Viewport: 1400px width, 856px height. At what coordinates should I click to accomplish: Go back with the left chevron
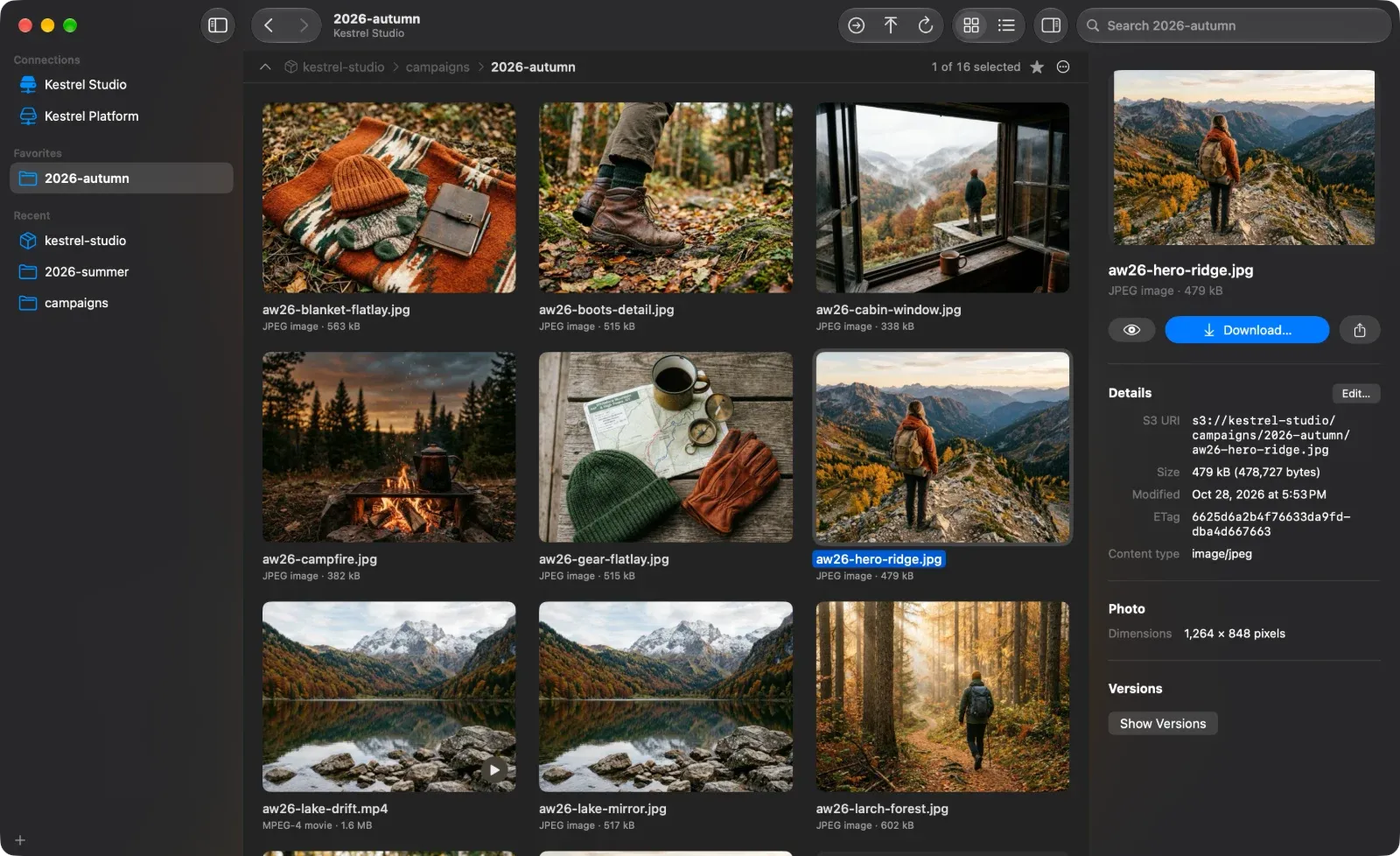(269, 25)
